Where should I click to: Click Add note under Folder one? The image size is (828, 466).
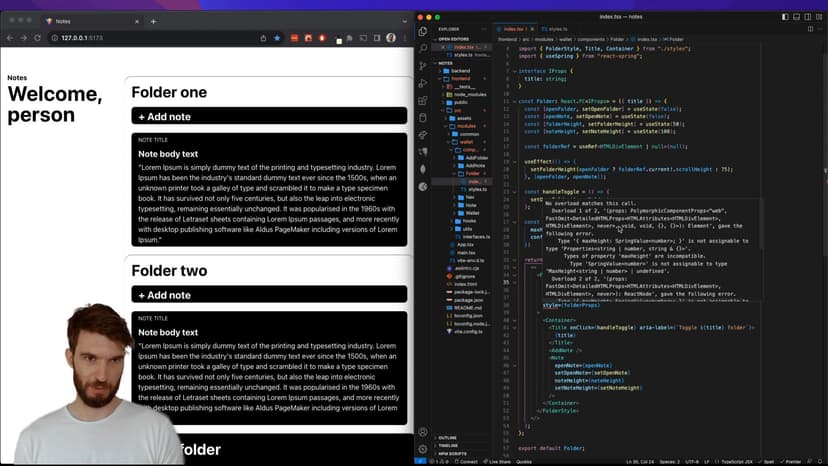click(268, 116)
